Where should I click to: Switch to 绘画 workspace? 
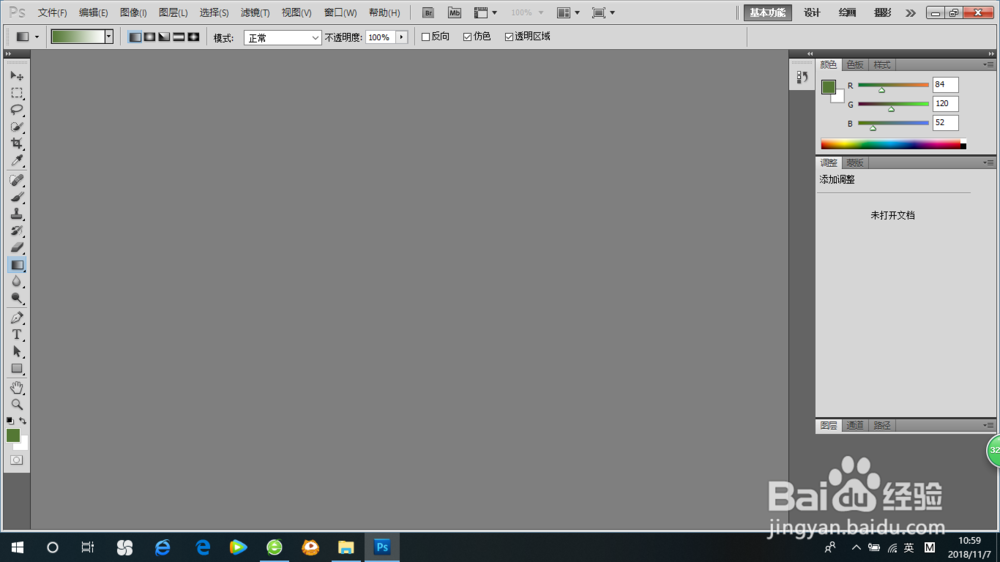tap(848, 13)
